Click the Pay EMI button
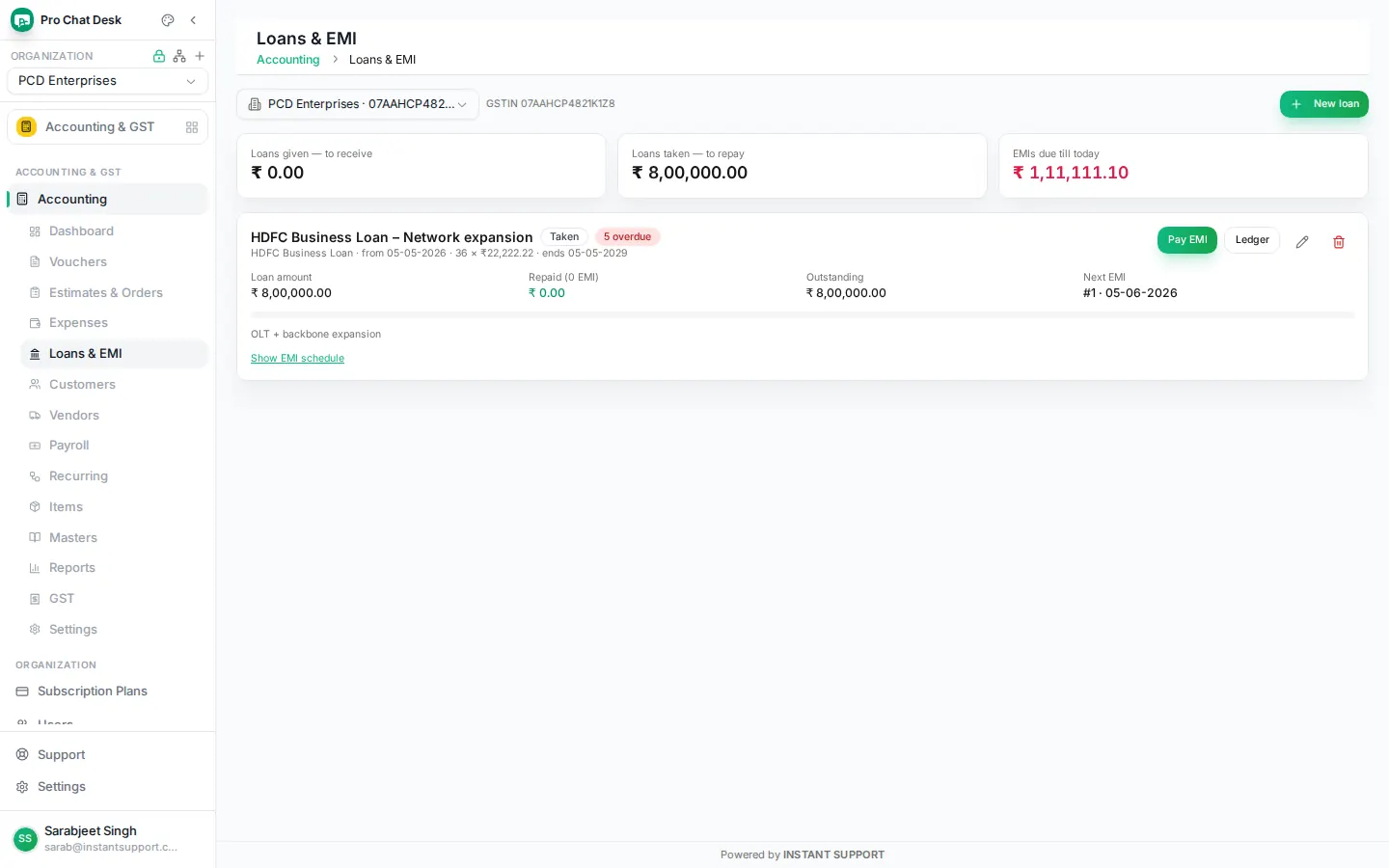This screenshot has width=1389, height=868. point(1186,240)
